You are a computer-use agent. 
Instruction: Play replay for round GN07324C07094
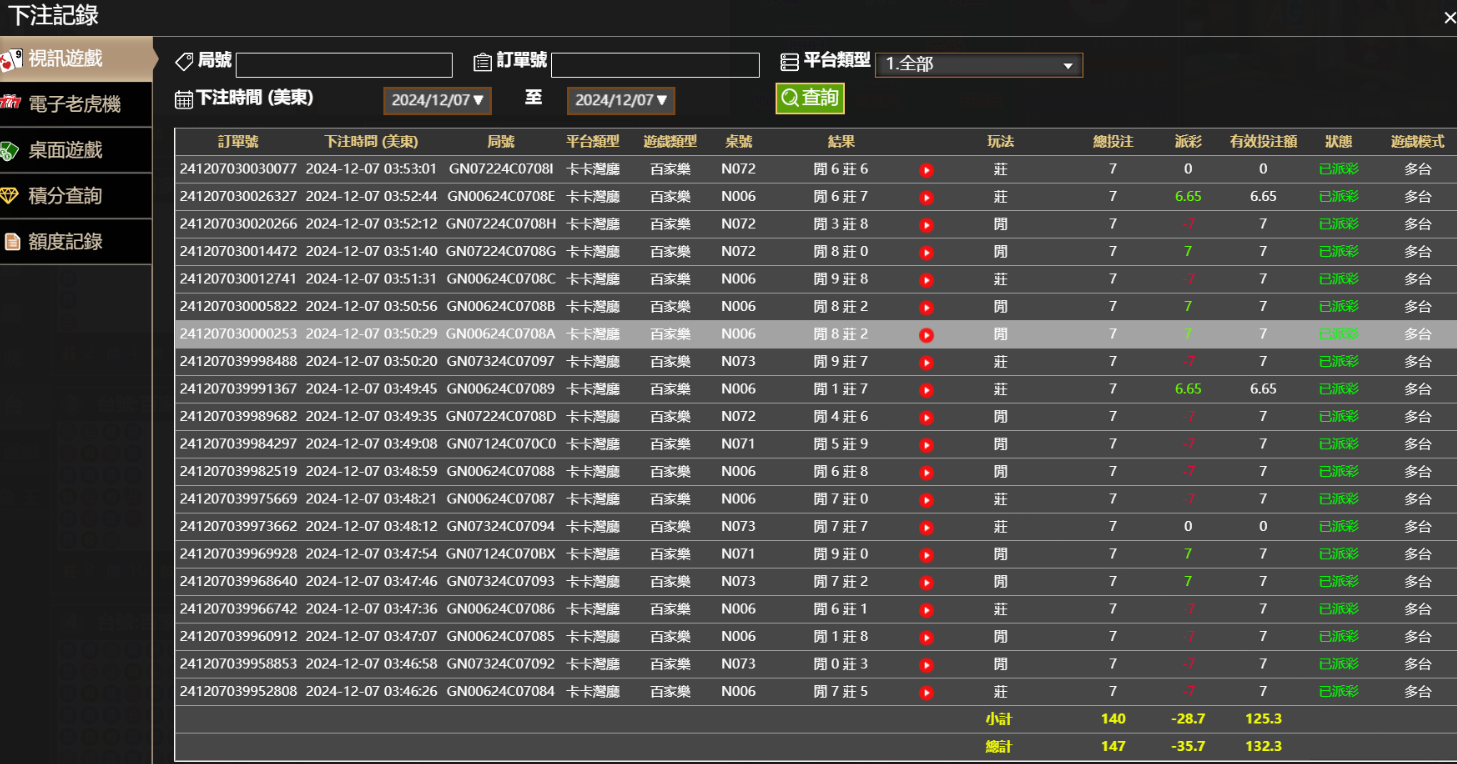926,527
